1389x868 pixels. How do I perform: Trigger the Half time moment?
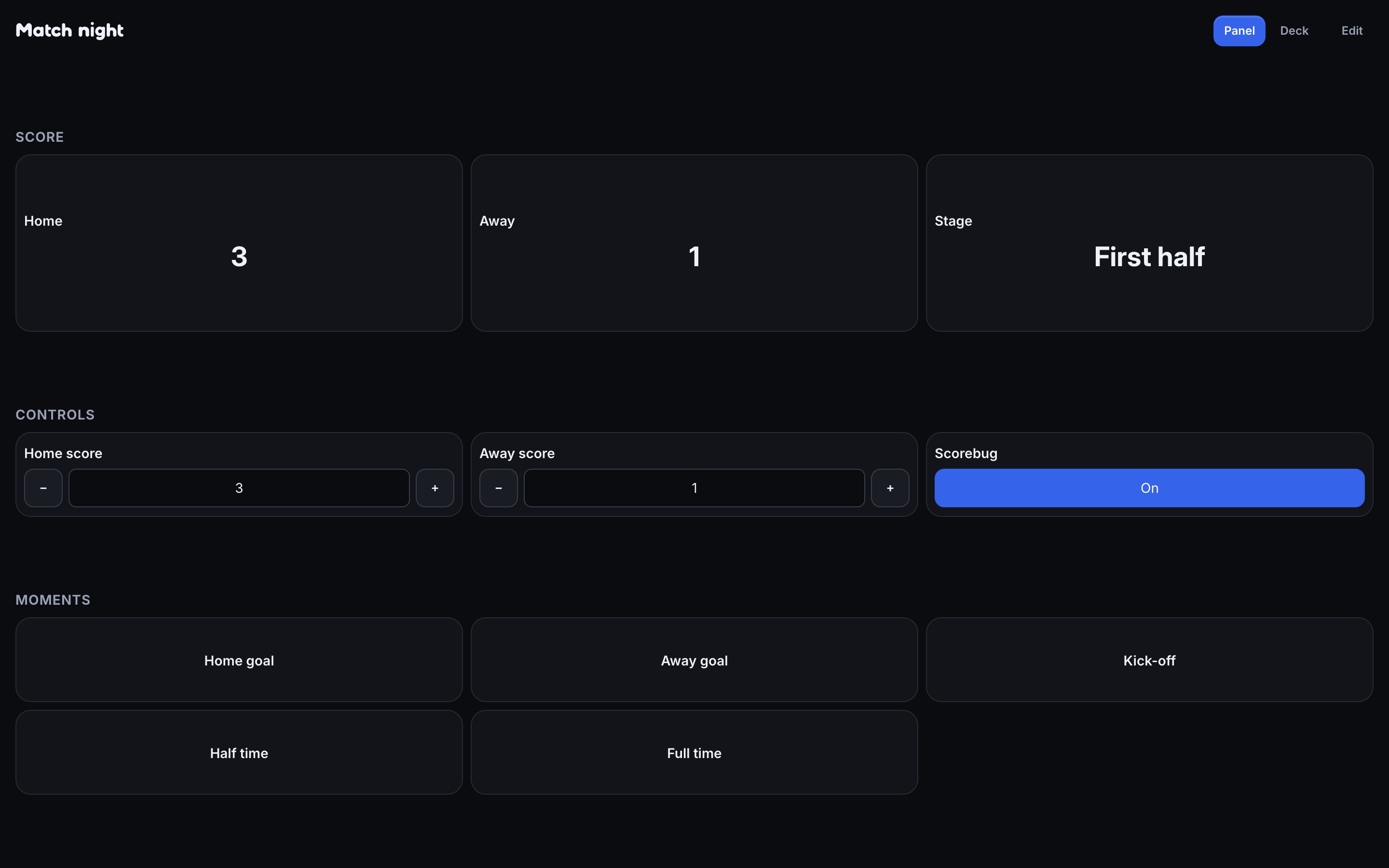point(239,752)
